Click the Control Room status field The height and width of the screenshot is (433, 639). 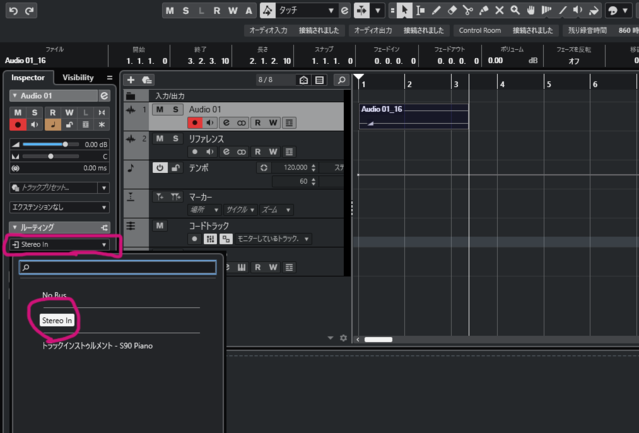(x=506, y=31)
